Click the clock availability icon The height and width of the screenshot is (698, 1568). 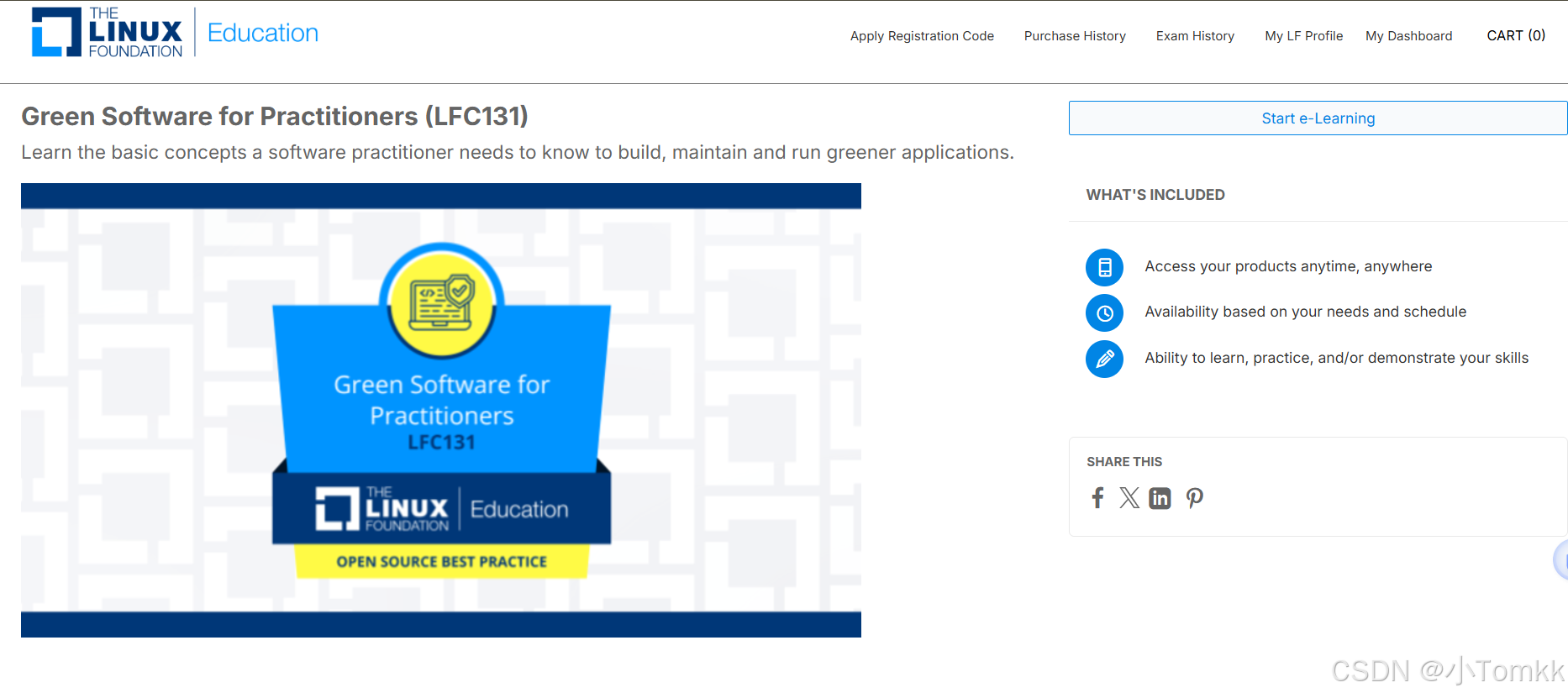[x=1104, y=312]
